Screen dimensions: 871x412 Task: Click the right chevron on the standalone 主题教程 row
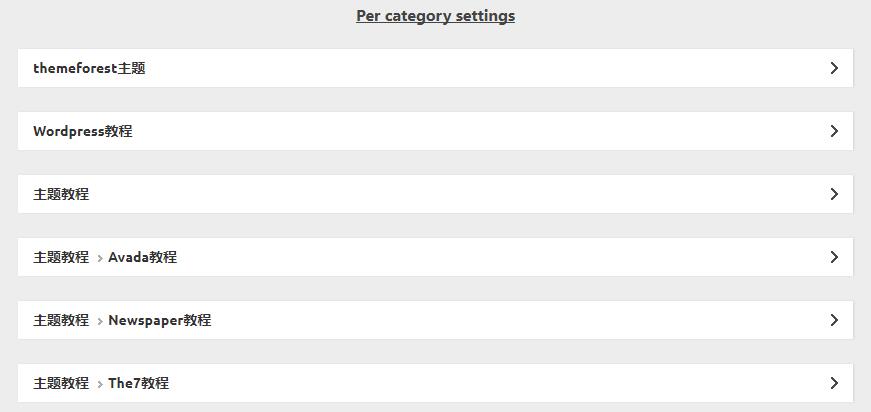pyautogui.click(x=834, y=194)
